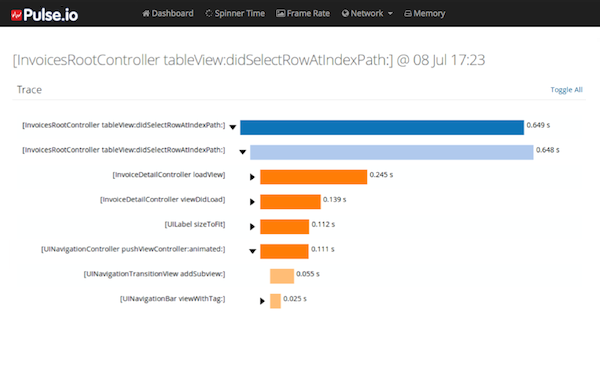Collapse the pushViewController:animated: row
Image resolution: width=600 pixels, height=375 pixels.
tap(253, 251)
